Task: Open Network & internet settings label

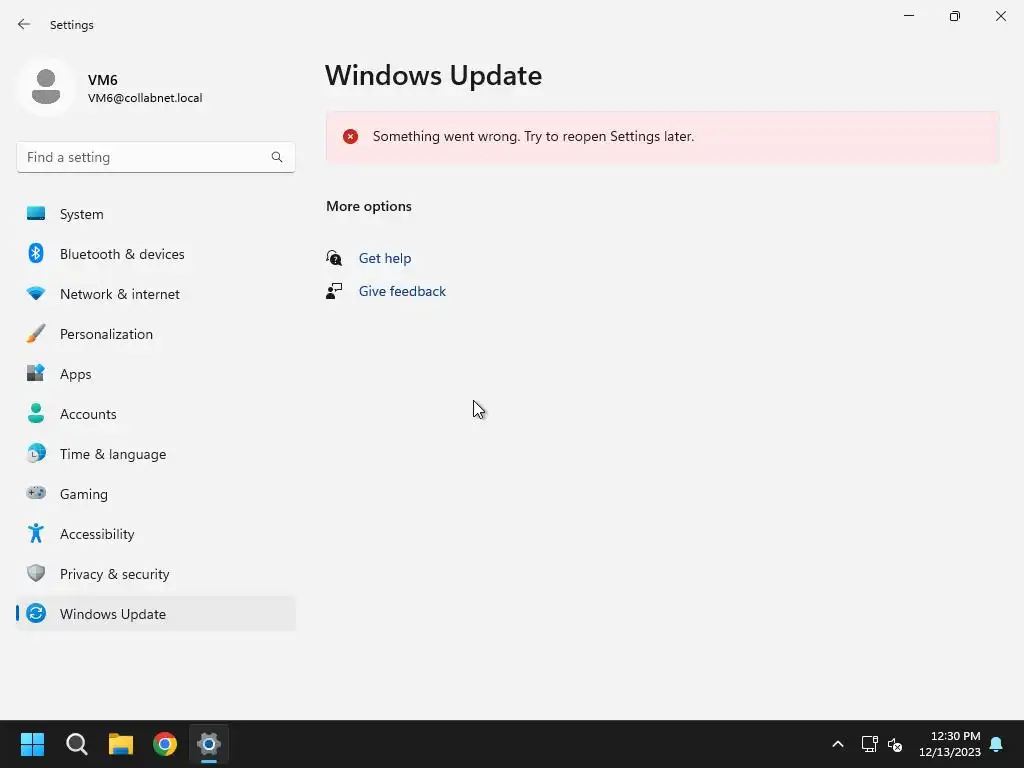Action: (x=120, y=295)
